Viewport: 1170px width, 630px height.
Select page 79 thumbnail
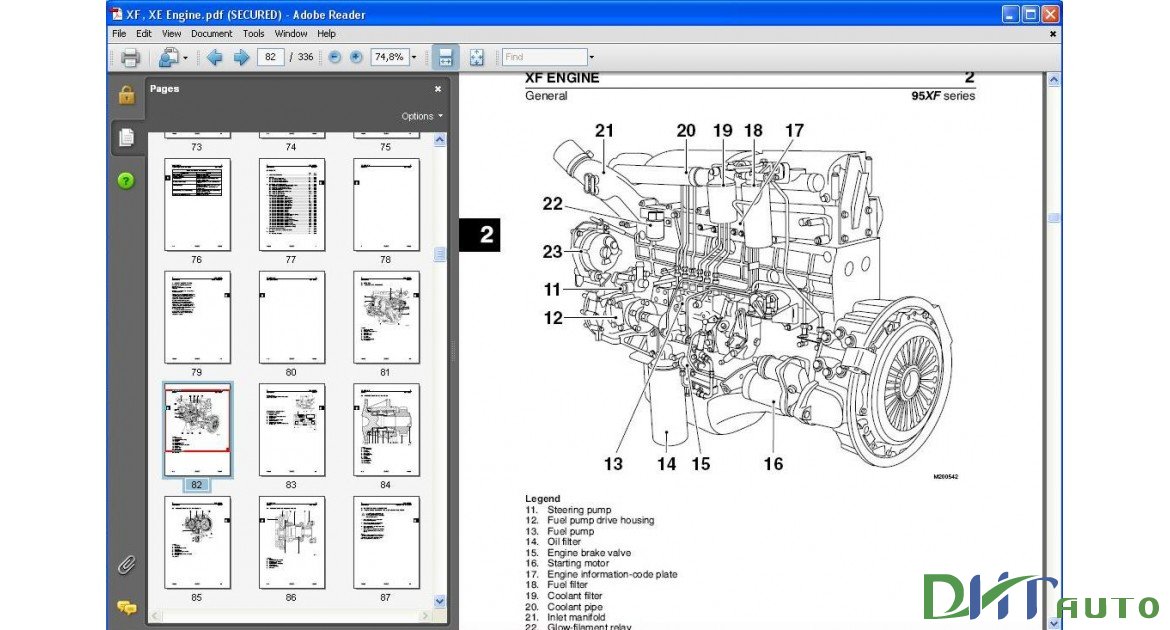coord(197,317)
